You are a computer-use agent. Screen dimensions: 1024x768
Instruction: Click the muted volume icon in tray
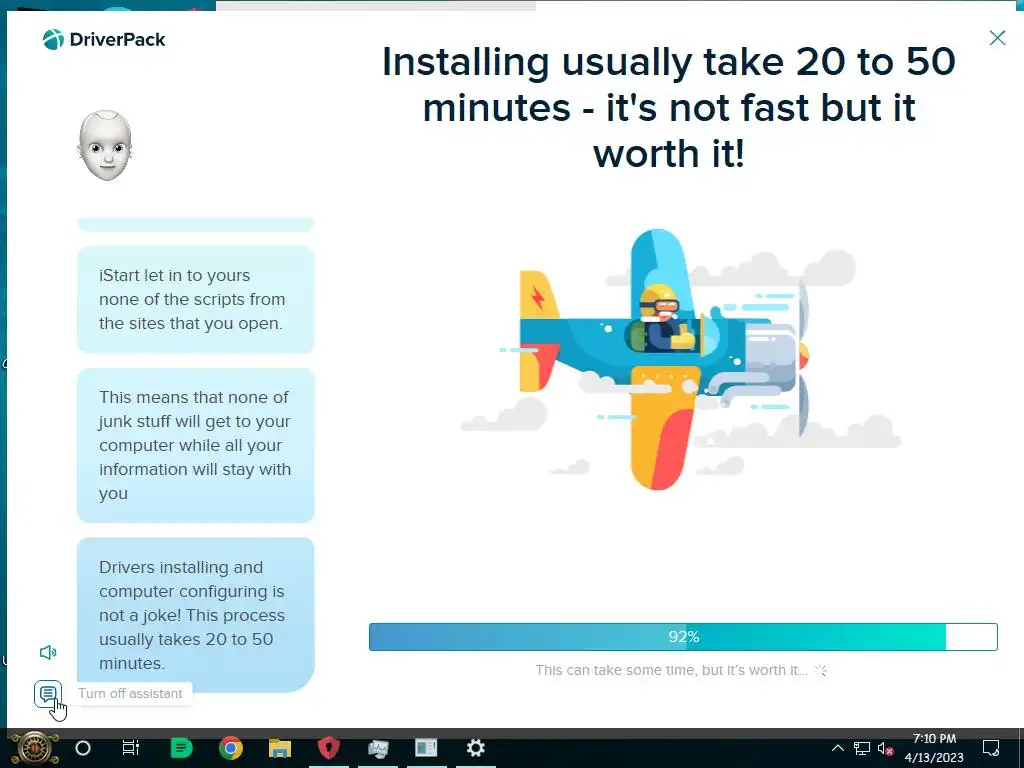tap(886, 748)
